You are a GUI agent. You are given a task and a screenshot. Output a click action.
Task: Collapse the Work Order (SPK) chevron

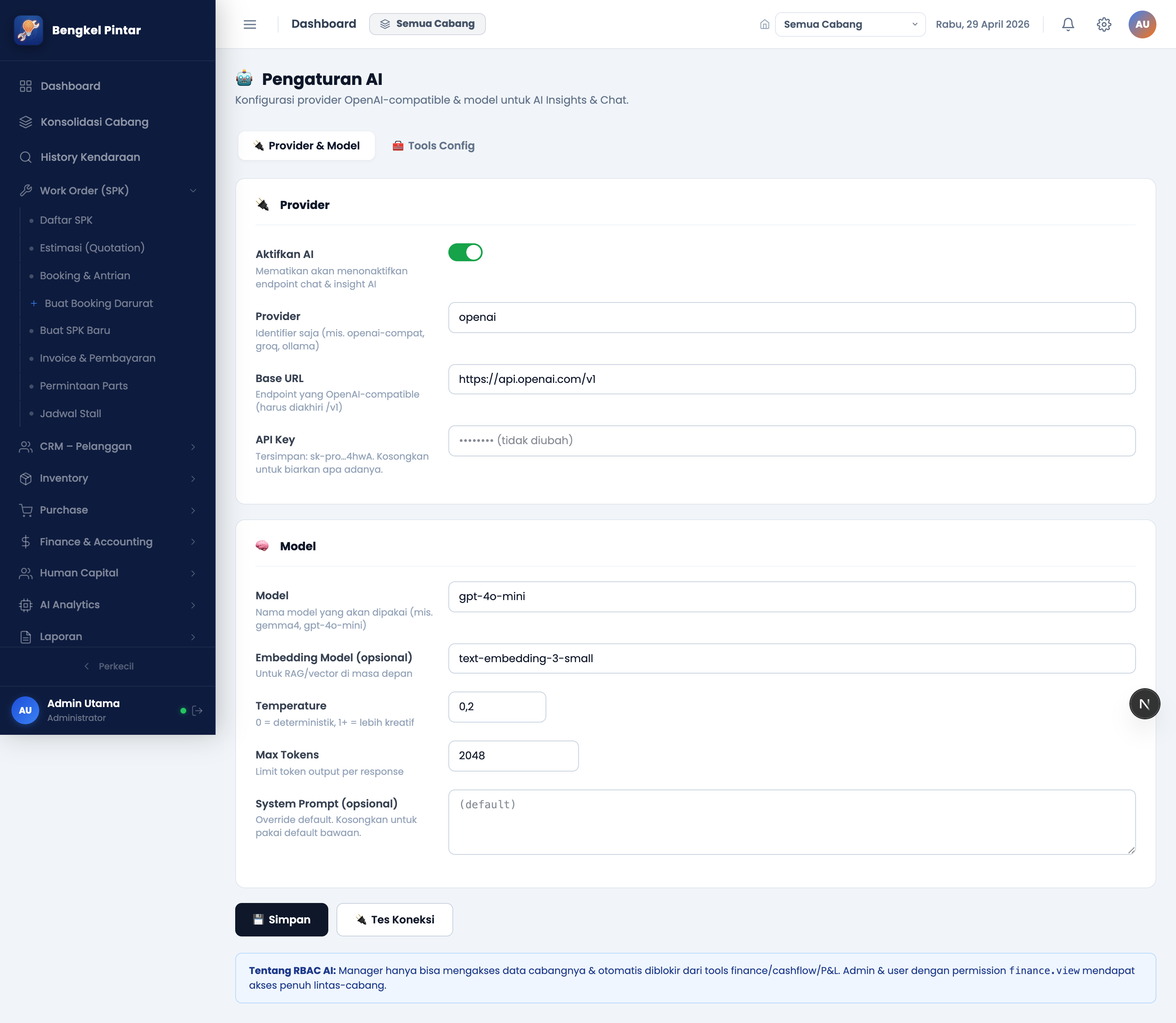click(193, 191)
